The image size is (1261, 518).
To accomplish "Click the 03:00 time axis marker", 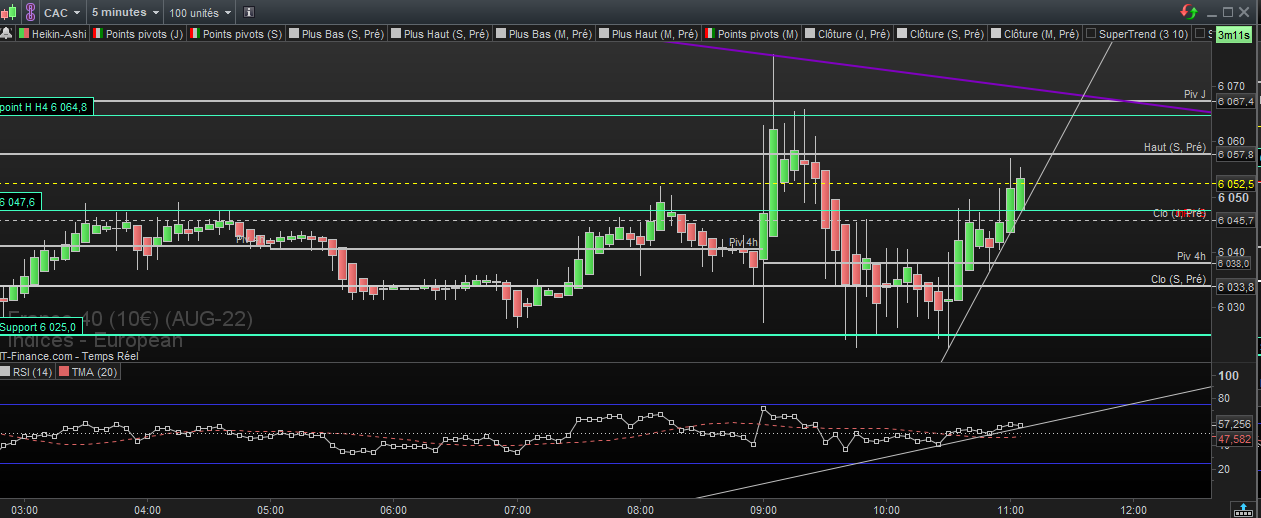I will (x=24, y=509).
